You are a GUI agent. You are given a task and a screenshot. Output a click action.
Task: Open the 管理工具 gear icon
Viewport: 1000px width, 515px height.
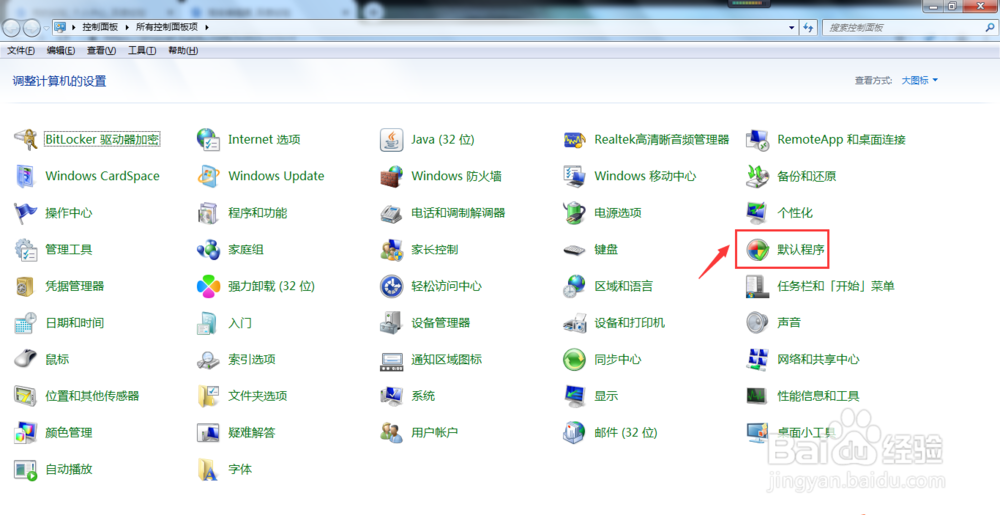pos(26,249)
